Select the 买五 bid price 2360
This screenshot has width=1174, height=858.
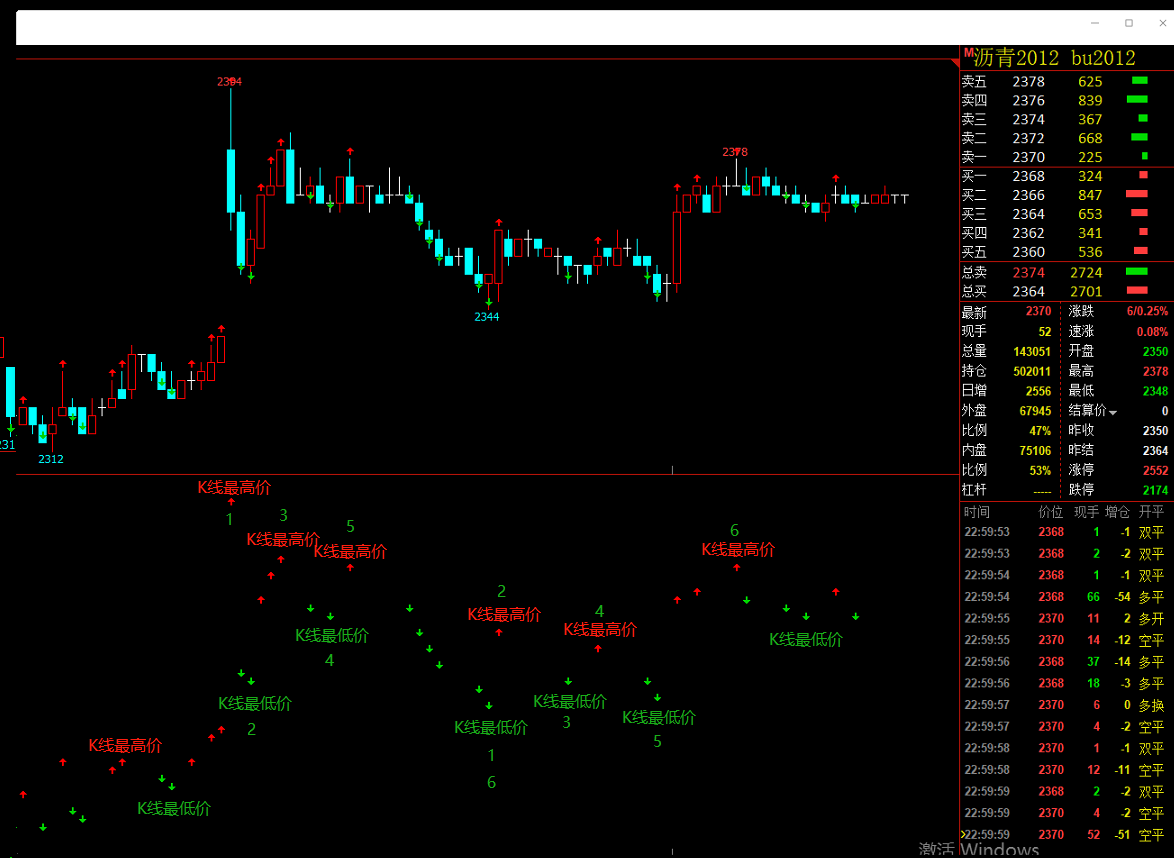1028,252
